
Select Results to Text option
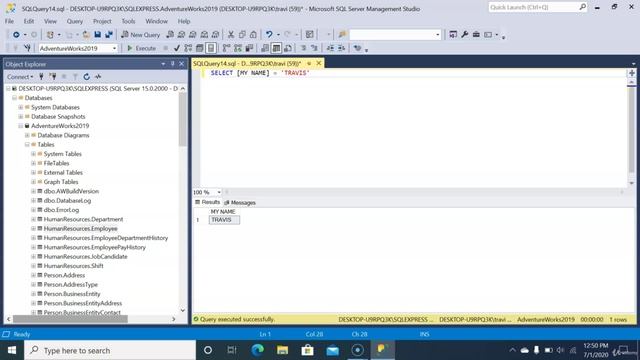[x=265, y=48]
